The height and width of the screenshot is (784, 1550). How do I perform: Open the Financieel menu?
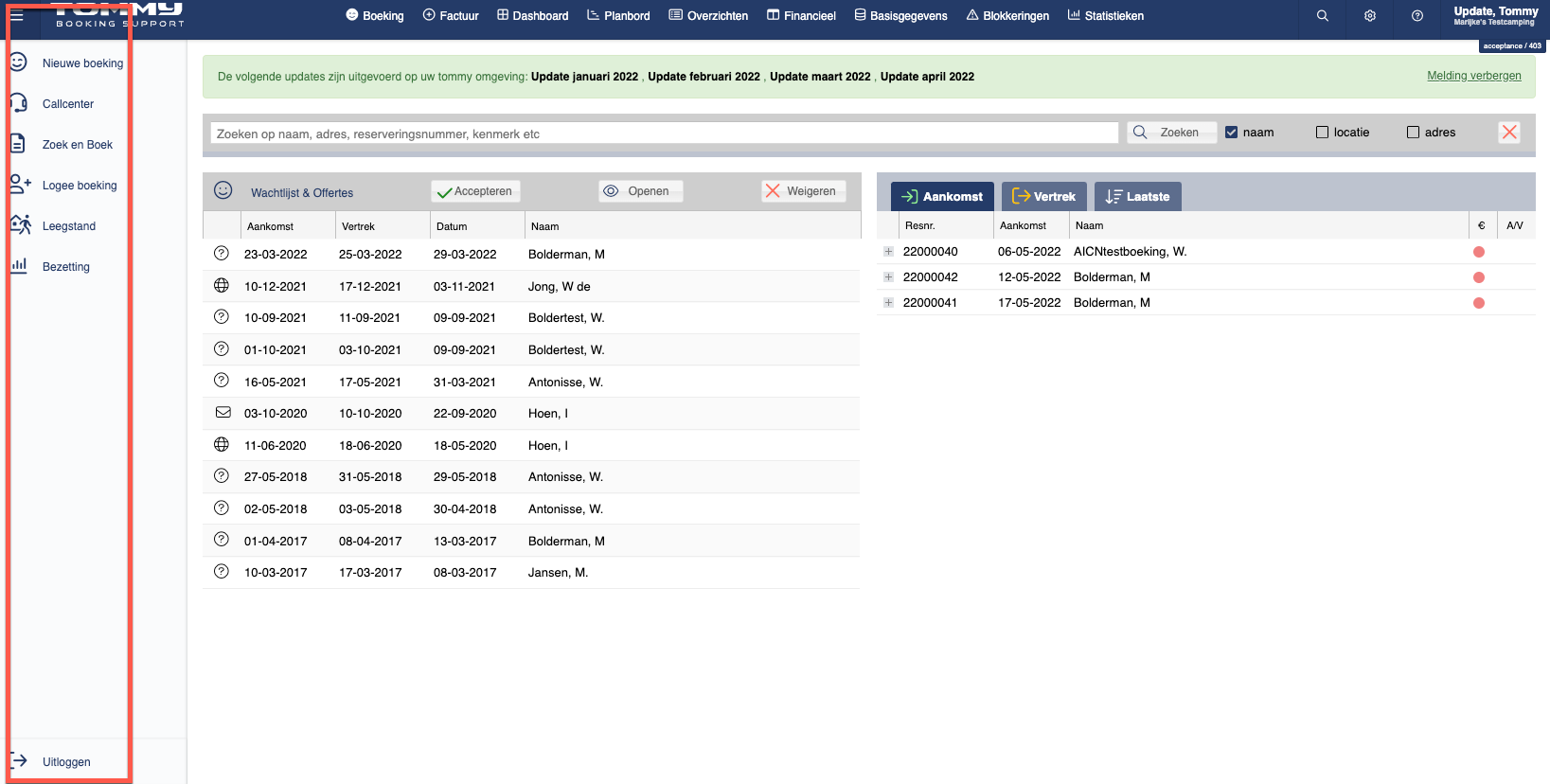801,16
